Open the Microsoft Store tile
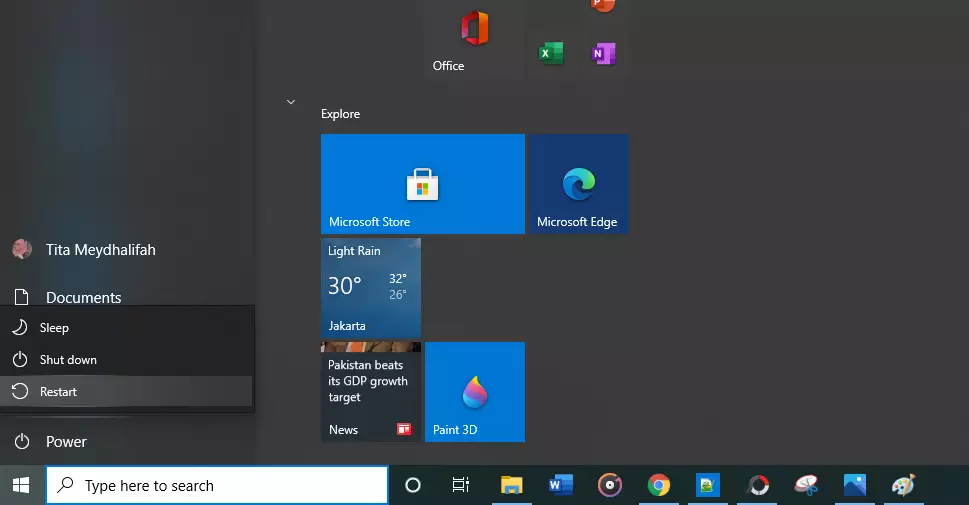The width and height of the screenshot is (969, 505). pyautogui.click(x=423, y=184)
